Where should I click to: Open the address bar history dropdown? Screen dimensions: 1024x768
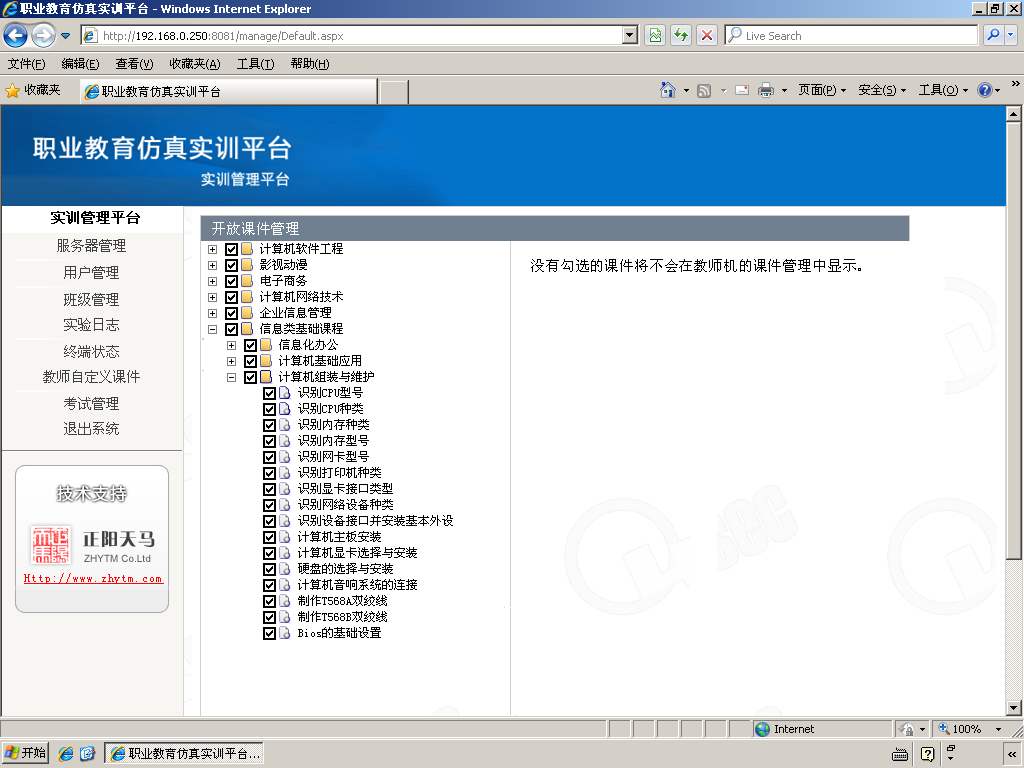[630, 35]
